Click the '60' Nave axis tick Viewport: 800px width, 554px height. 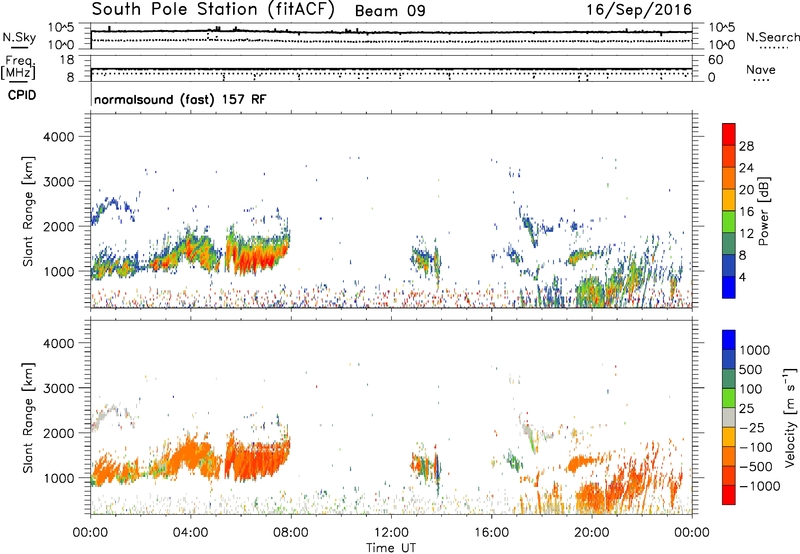(715, 60)
